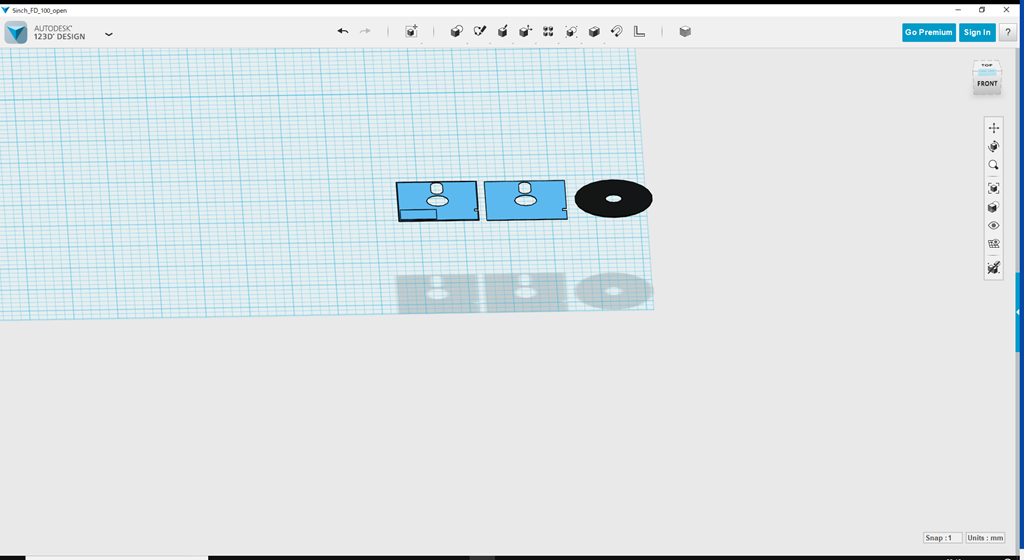The width and height of the screenshot is (1024, 560).
Task: Expand the application menu chevron
Action: [x=109, y=34]
